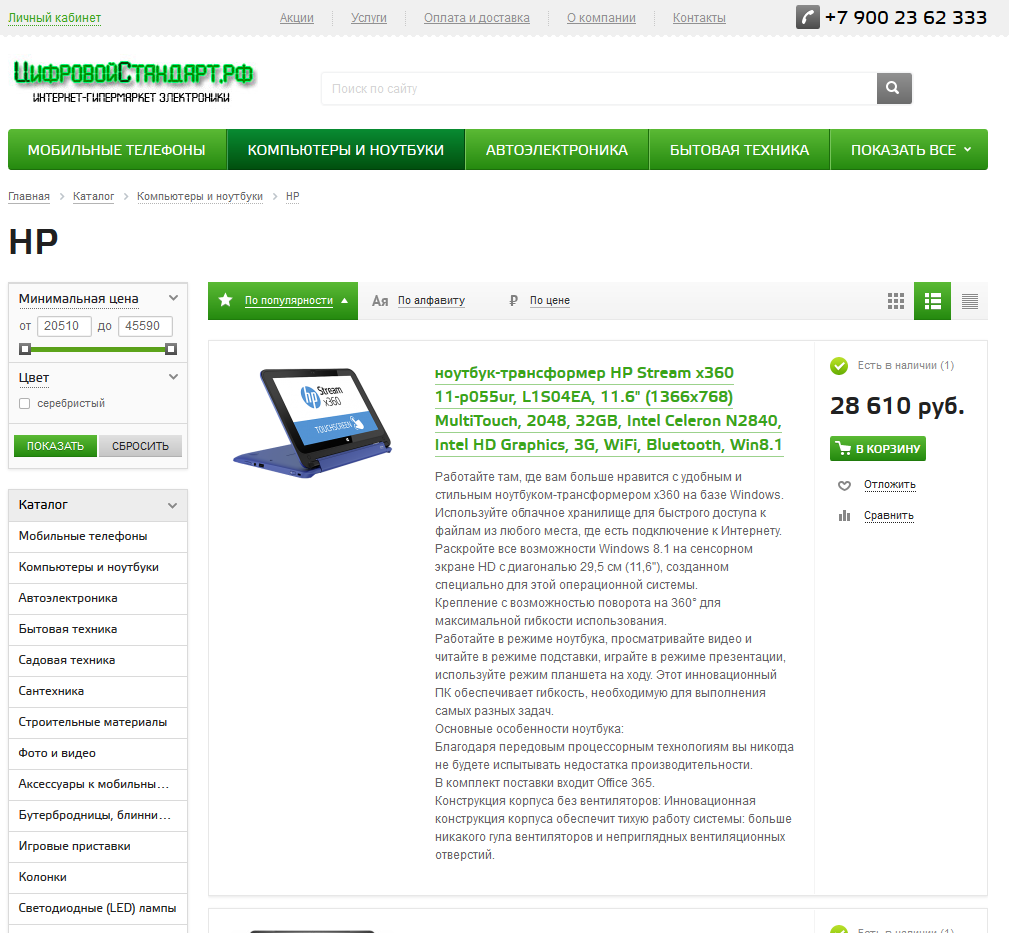This screenshot has height=933, width=1009.
Task: Open БЫТОВАЯ ТЕХНИКА menu
Action: click(739, 149)
